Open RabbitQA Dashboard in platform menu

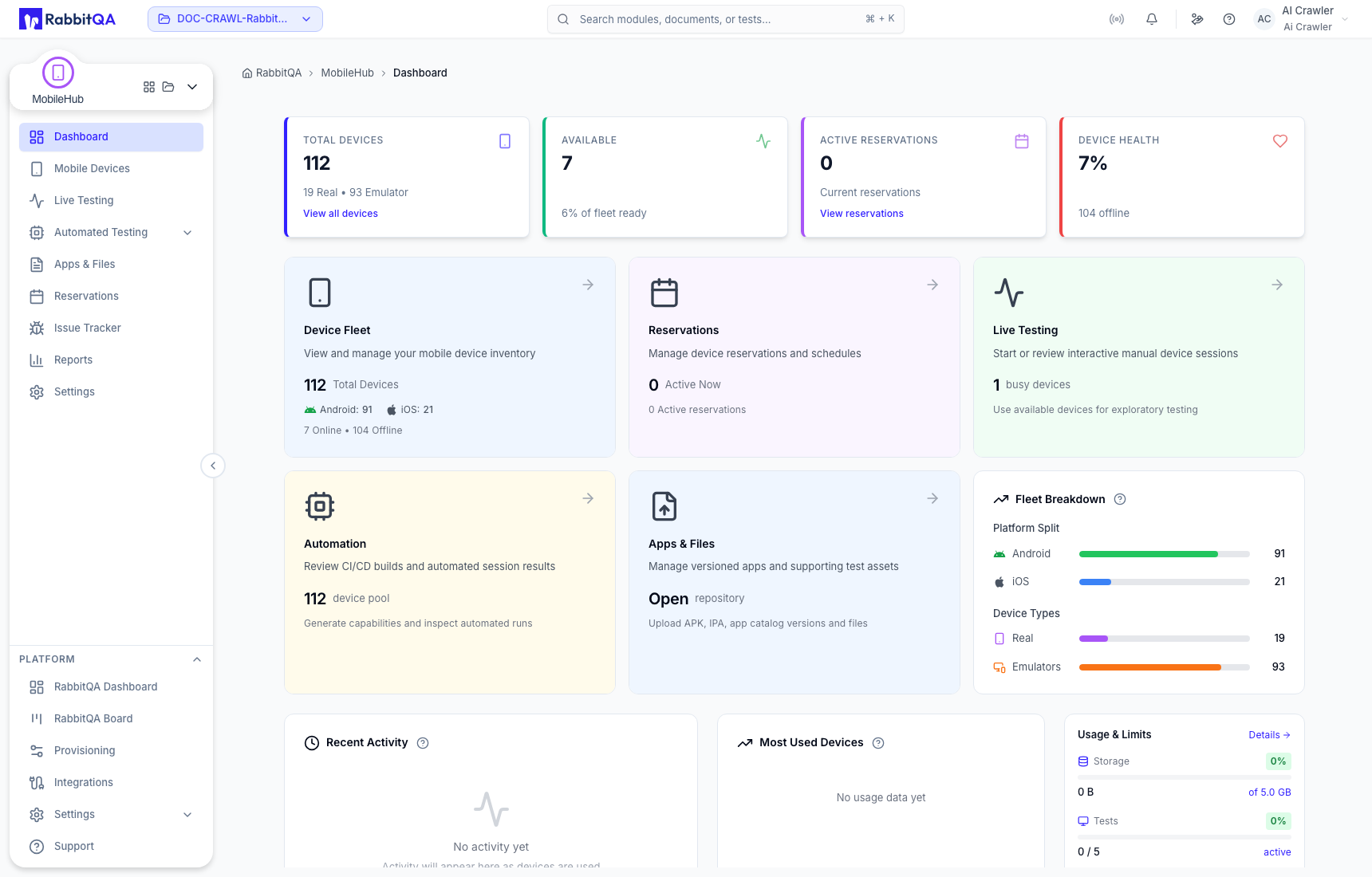pyautogui.click(x=111, y=687)
